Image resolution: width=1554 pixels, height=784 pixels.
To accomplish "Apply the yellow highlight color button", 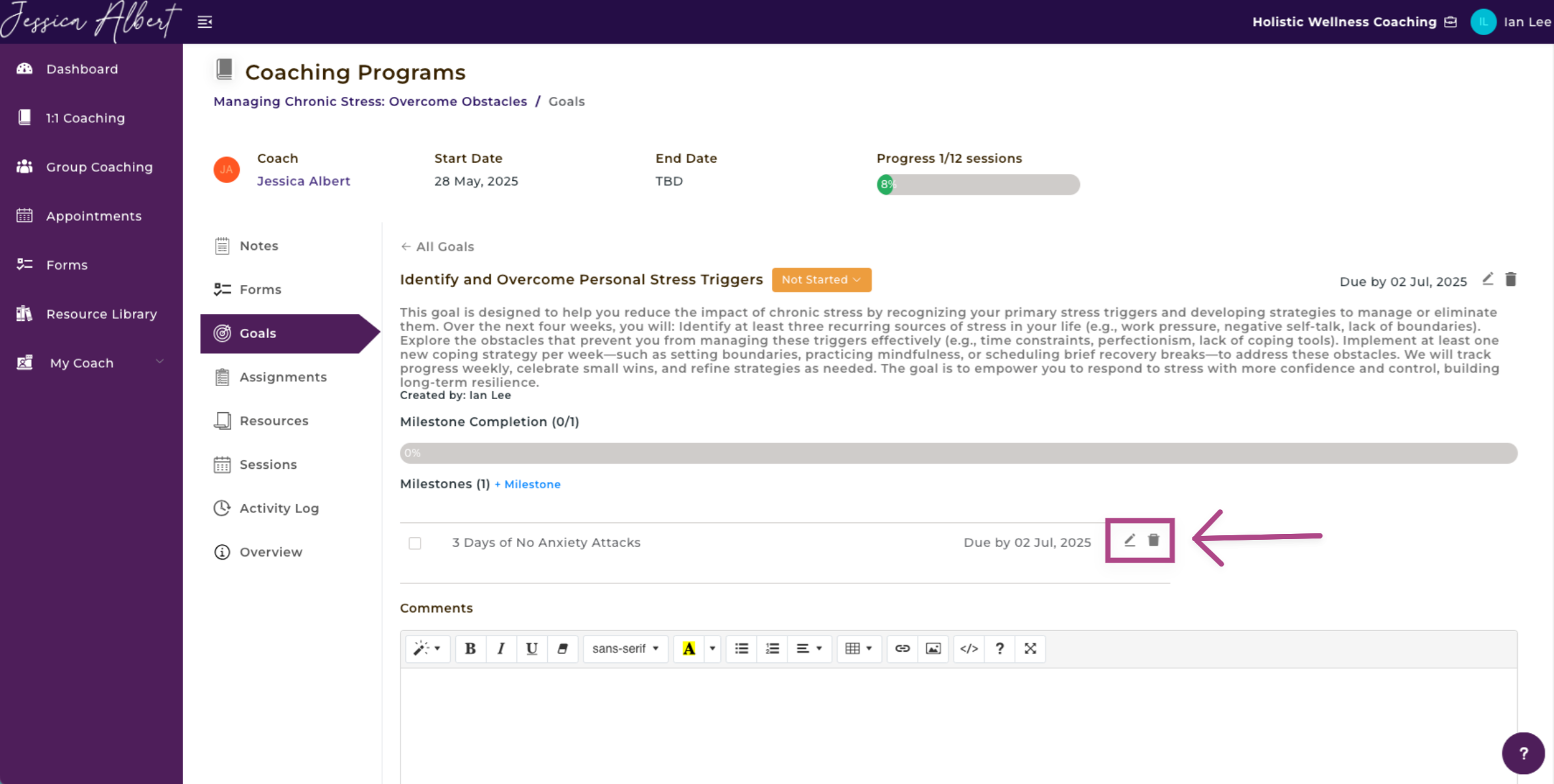I will point(689,649).
